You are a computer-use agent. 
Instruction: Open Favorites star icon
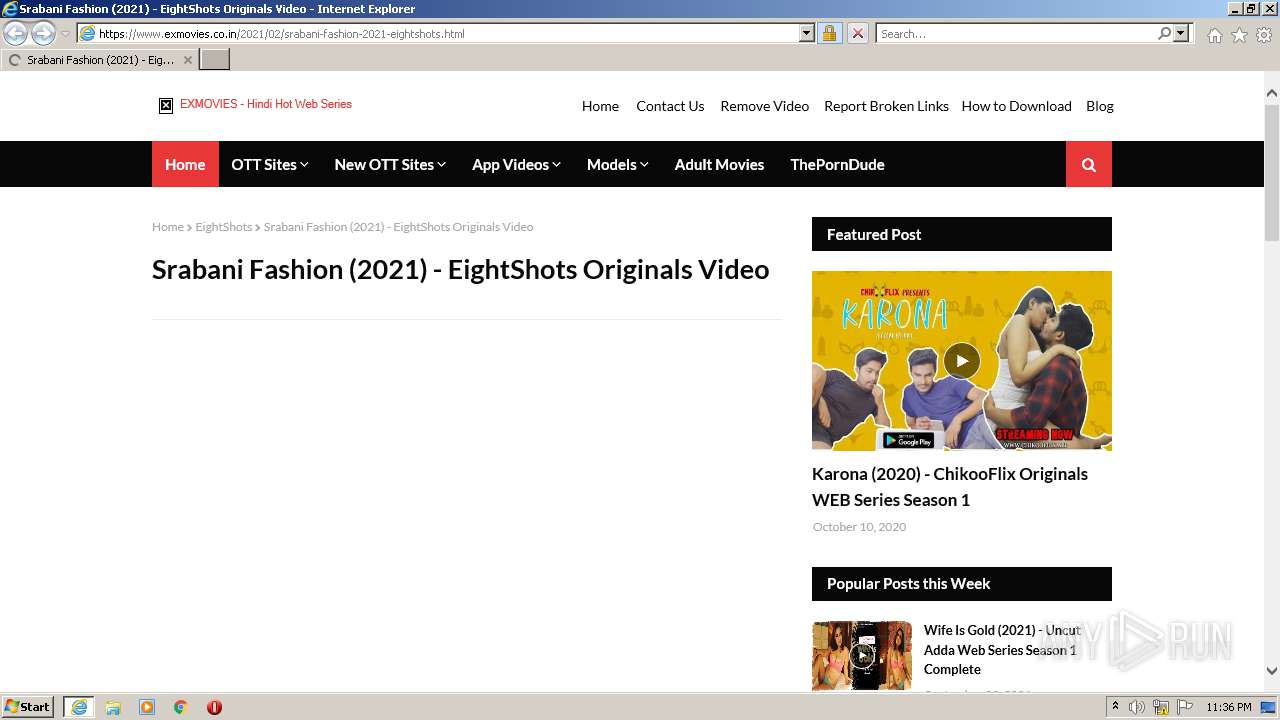tap(1239, 35)
